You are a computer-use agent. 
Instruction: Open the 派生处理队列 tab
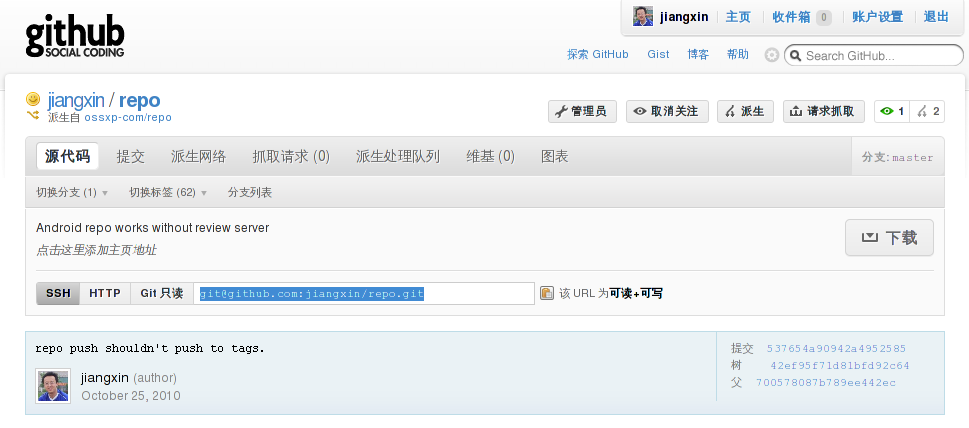[398, 156]
